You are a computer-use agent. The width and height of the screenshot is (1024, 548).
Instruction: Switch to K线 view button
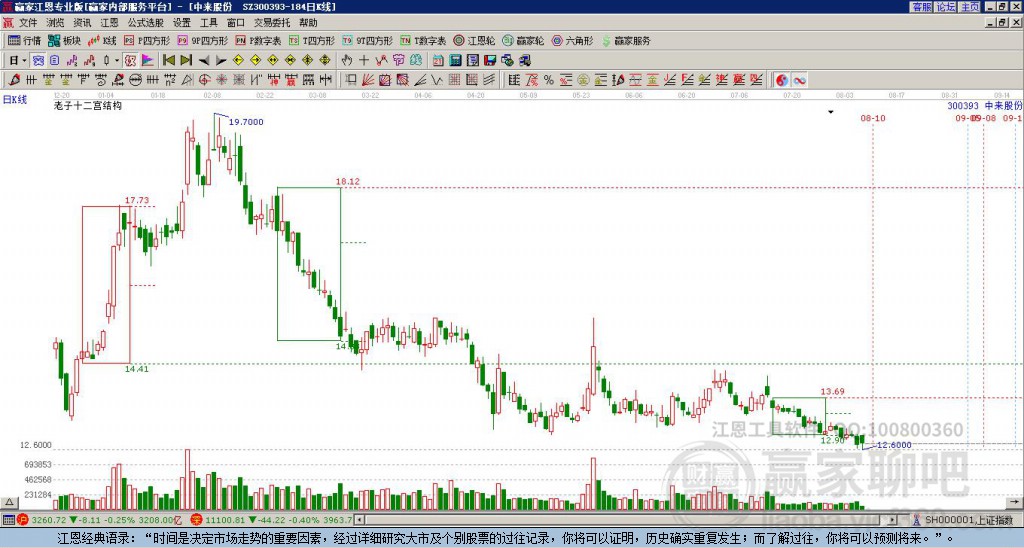click(x=102, y=40)
